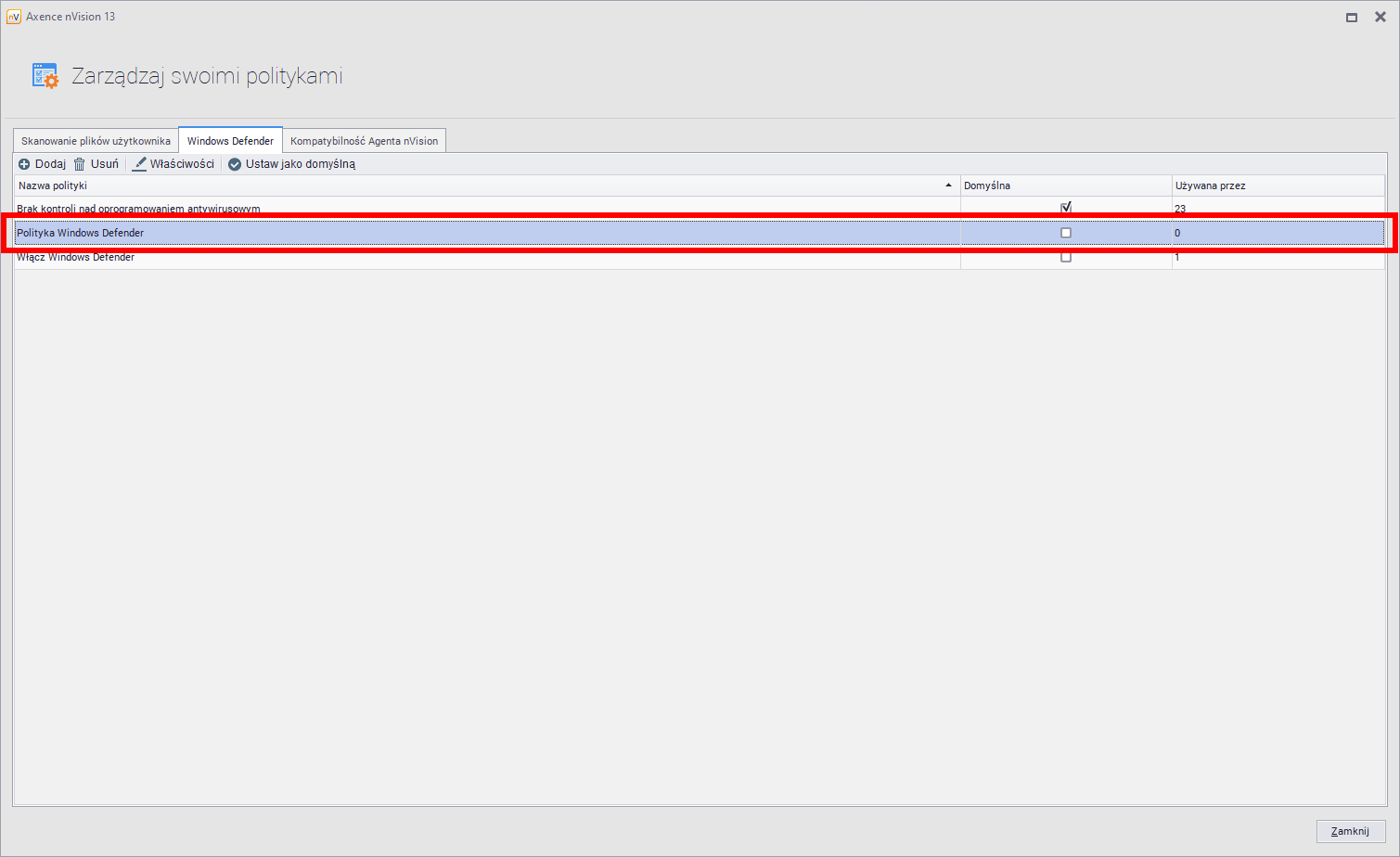Click the Dodaj plus icon to add a policy

[x=24, y=164]
